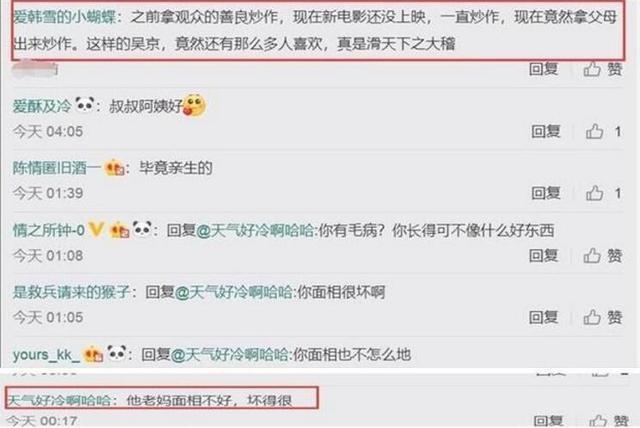
Task: Click the panda badge next to yours_kk_
Action: [x=117, y=353]
